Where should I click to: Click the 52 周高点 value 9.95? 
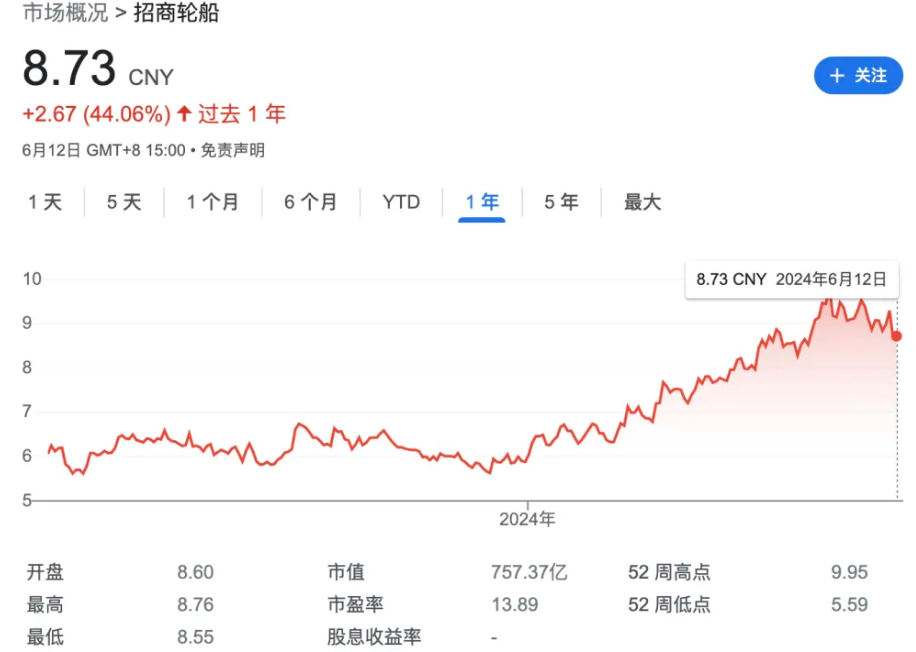[x=849, y=572]
